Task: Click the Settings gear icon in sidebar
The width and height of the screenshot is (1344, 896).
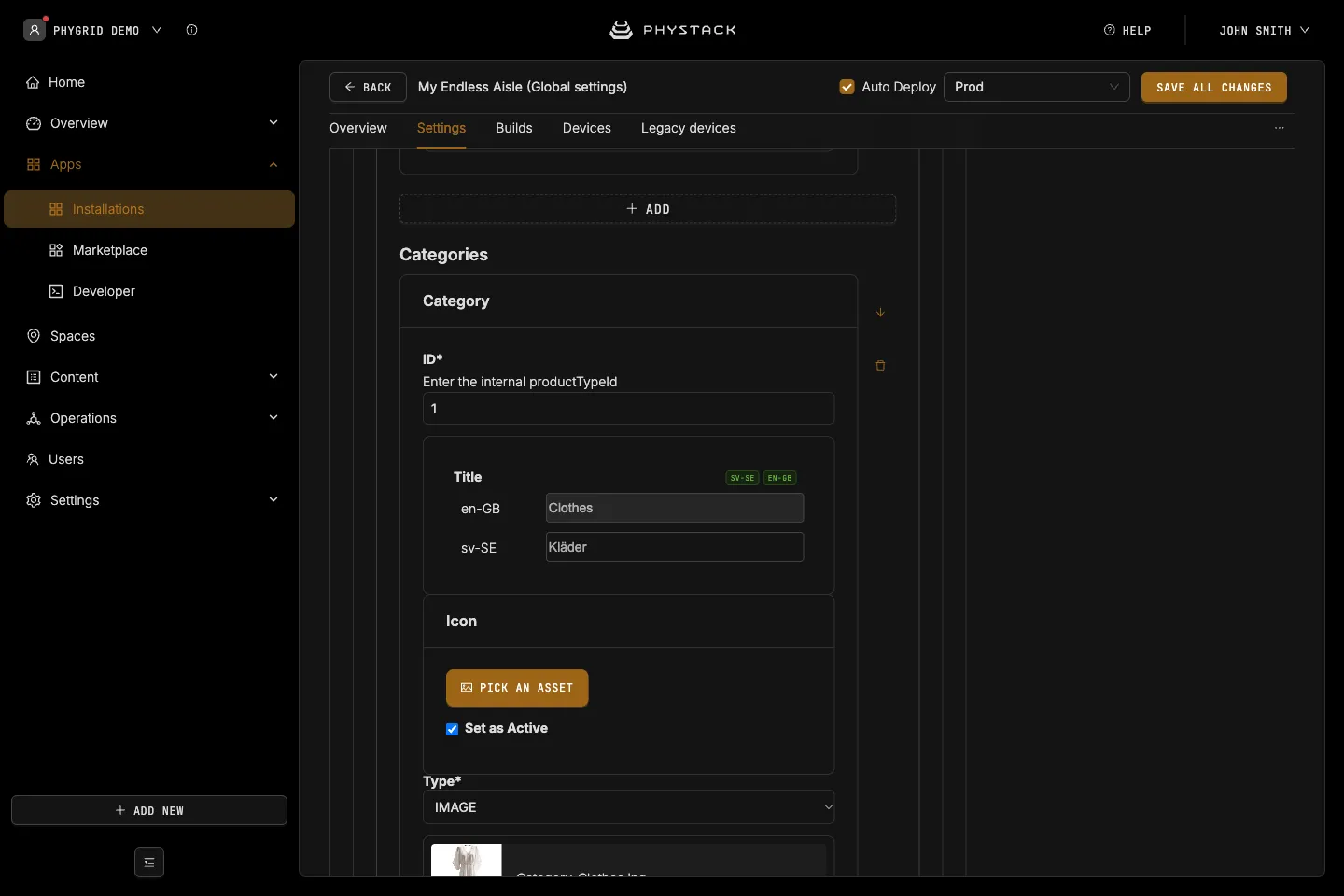Action: (34, 500)
